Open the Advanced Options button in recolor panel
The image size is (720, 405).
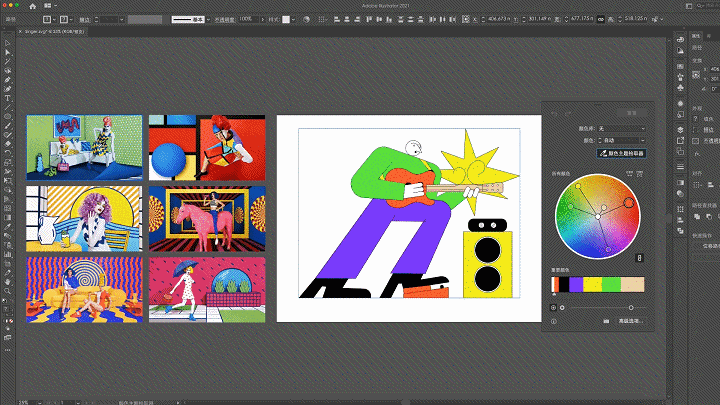pyautogui.click(x=629, y=321)
